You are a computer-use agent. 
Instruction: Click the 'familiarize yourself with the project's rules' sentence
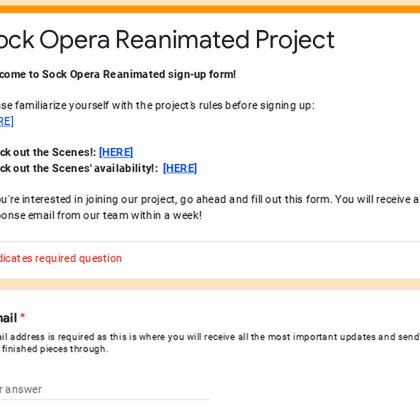coord(157,106)
